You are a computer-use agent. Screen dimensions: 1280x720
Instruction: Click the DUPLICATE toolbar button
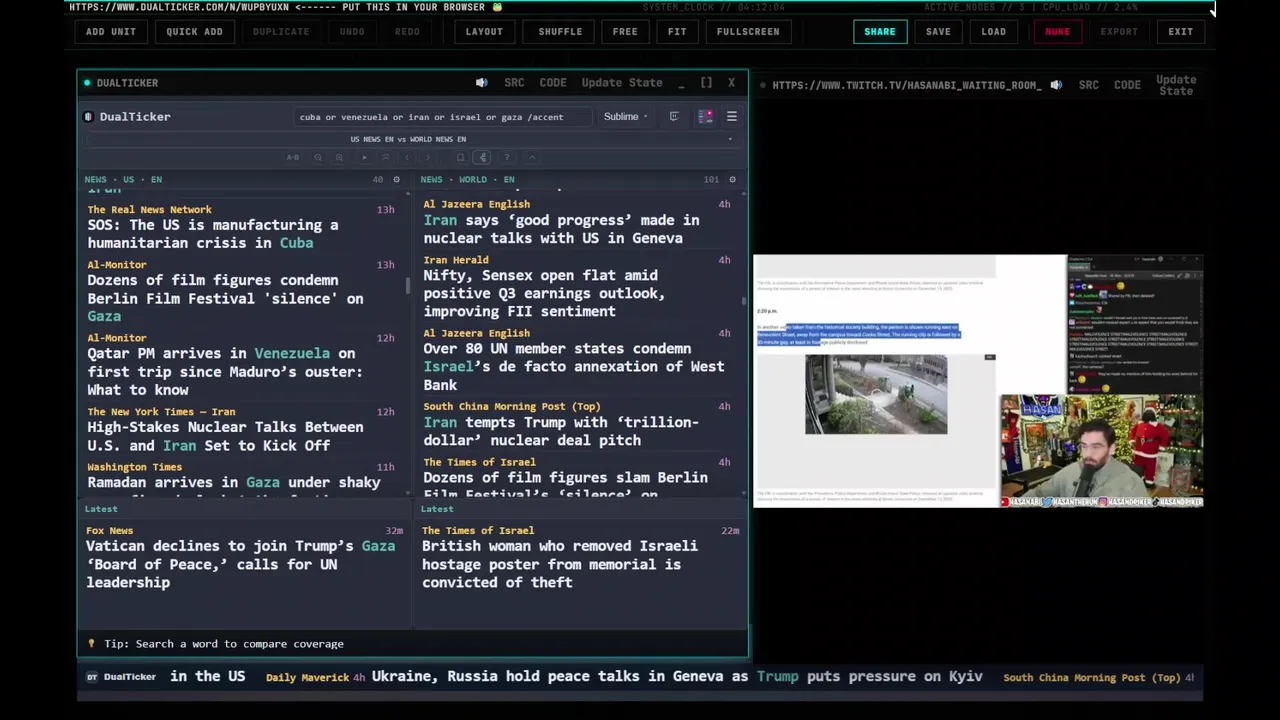[281, 31]
